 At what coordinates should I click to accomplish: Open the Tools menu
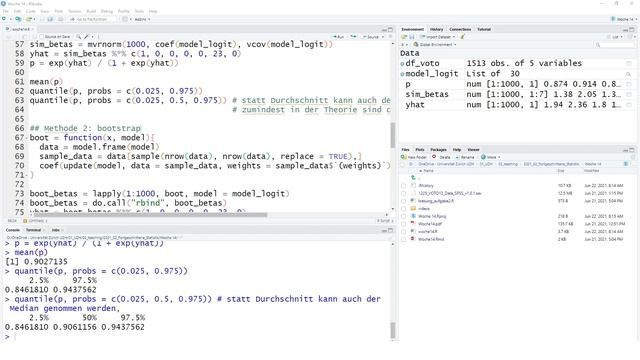point(139,11)
